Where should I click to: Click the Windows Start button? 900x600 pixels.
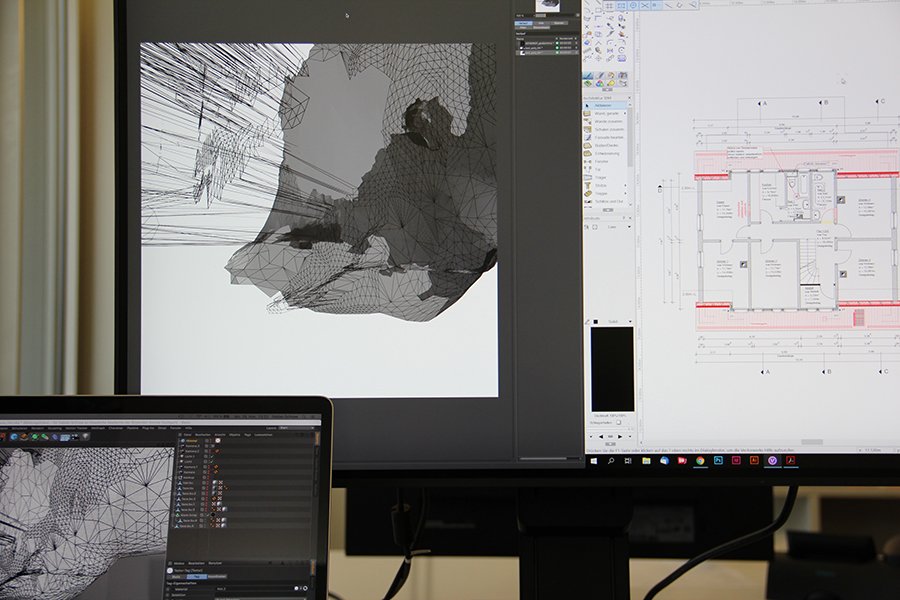(592, 461)
